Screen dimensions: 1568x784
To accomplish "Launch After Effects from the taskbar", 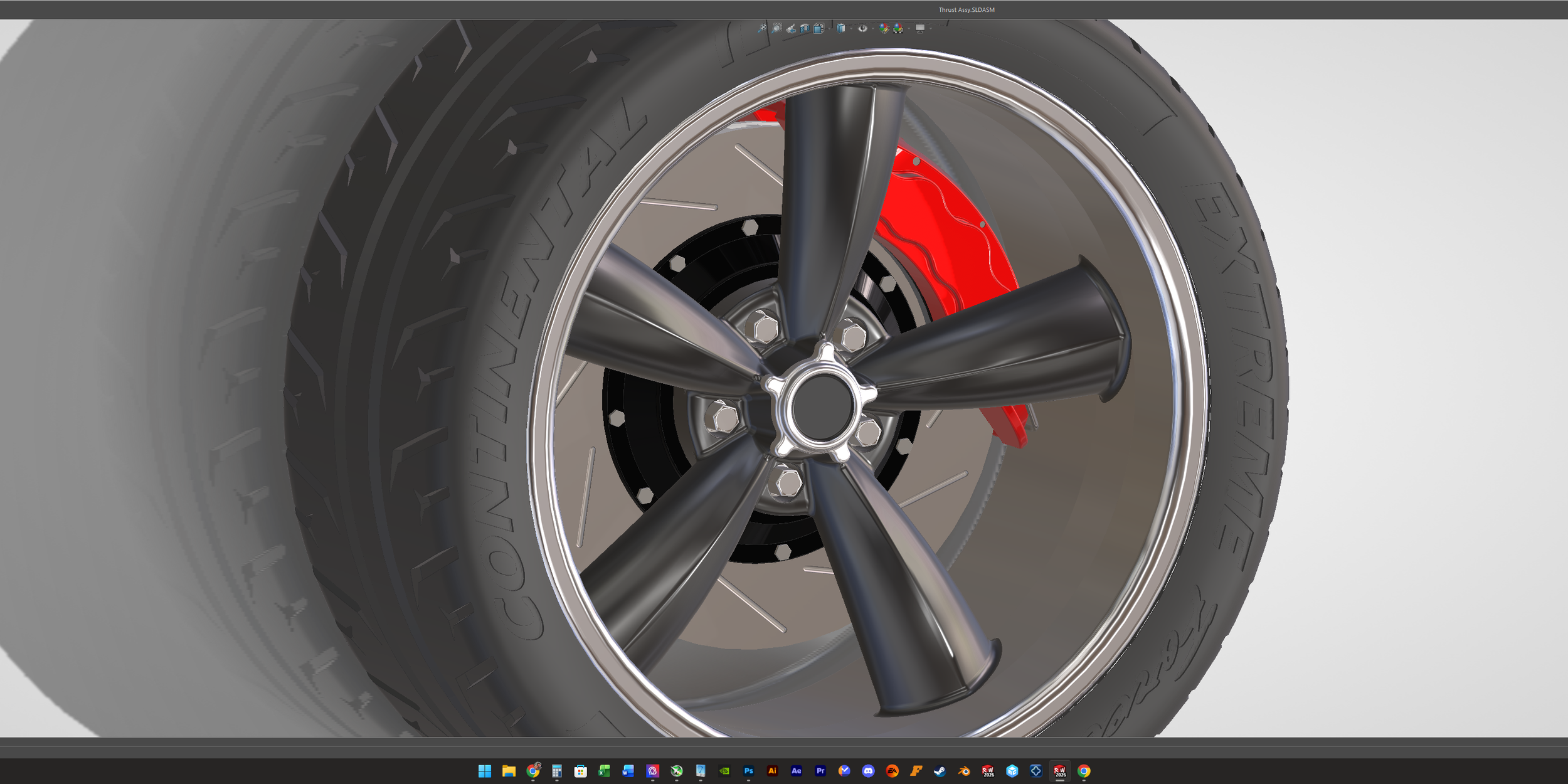I will click(x=796, y=771).
